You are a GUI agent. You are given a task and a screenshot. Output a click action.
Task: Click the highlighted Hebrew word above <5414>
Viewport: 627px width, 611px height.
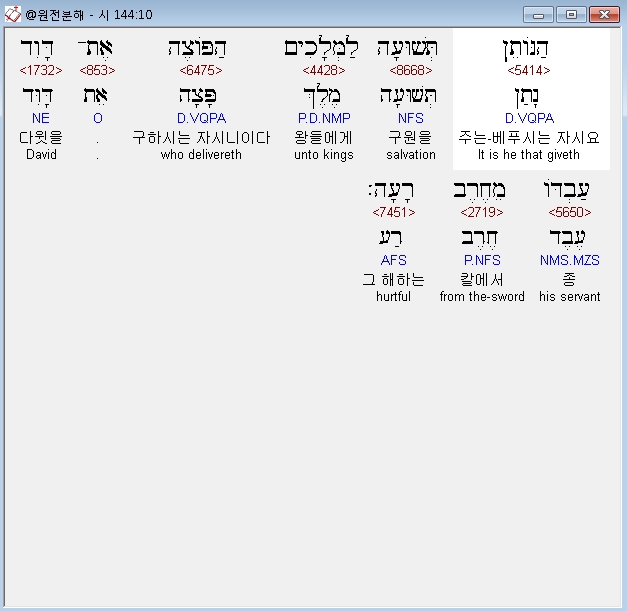point(526,50)
